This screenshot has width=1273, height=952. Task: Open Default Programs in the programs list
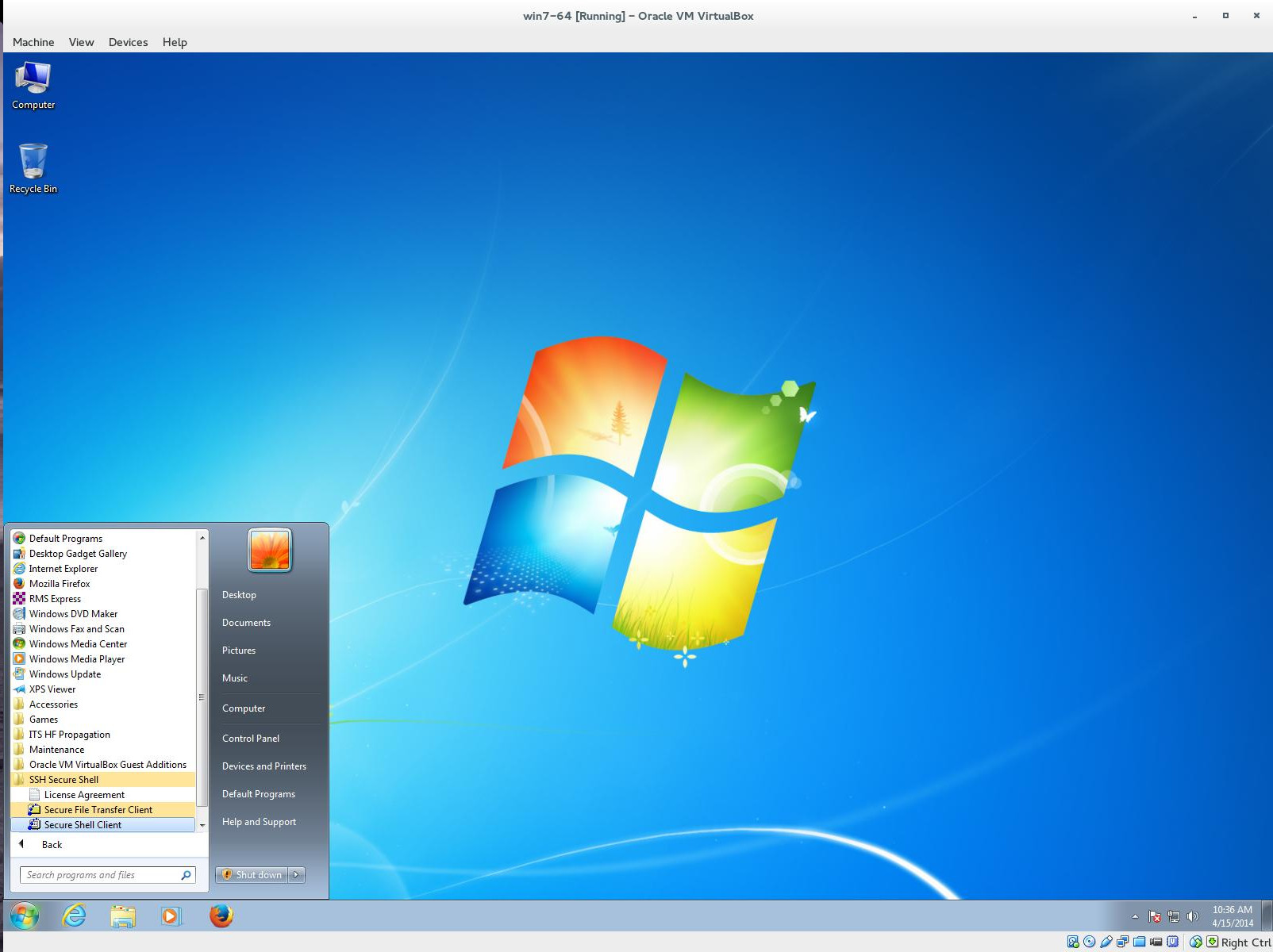click(102, 538)
